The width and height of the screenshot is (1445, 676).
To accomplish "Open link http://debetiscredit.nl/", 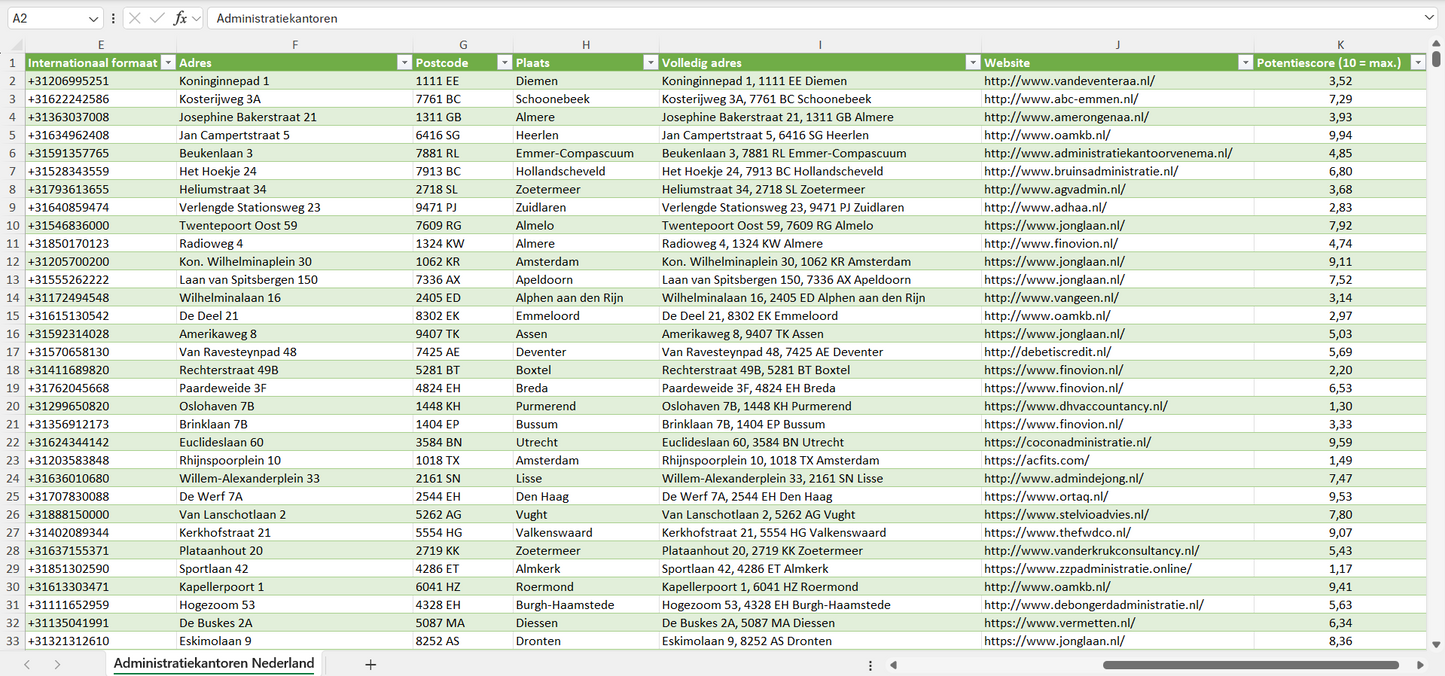I will [x=1047, y=352].
